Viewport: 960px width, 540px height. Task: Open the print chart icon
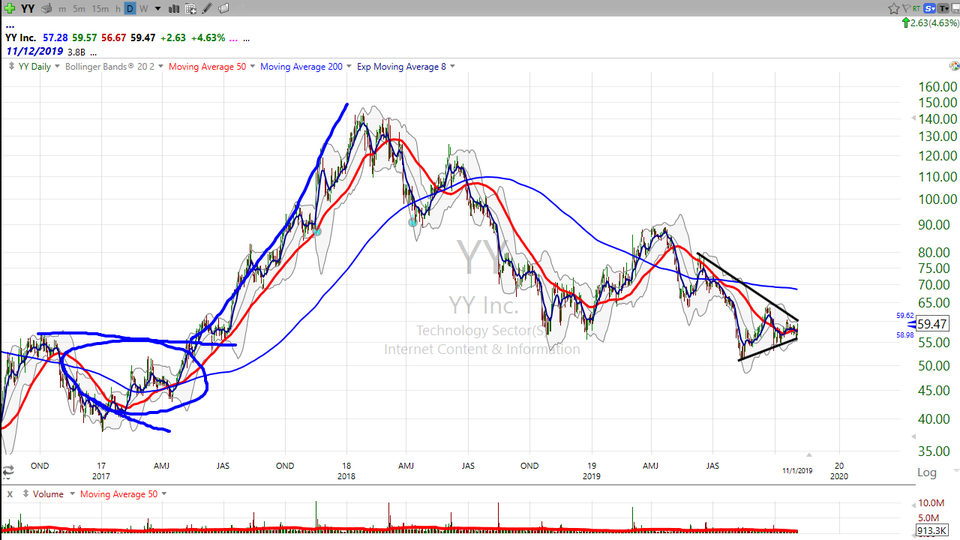pyautogui.click(x=47, y=9)
